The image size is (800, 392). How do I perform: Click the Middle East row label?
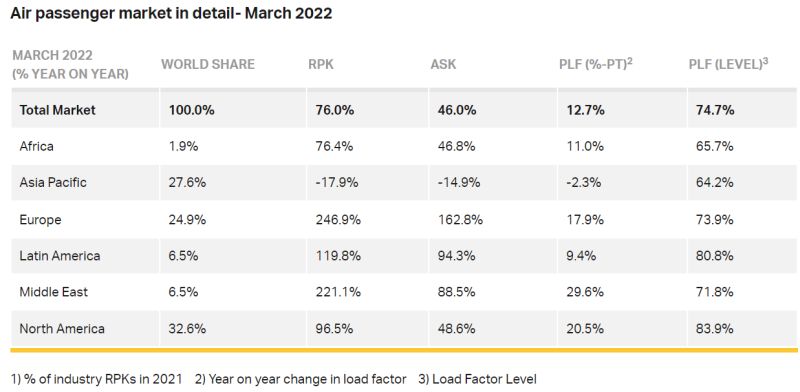click(x=54, y=292)
